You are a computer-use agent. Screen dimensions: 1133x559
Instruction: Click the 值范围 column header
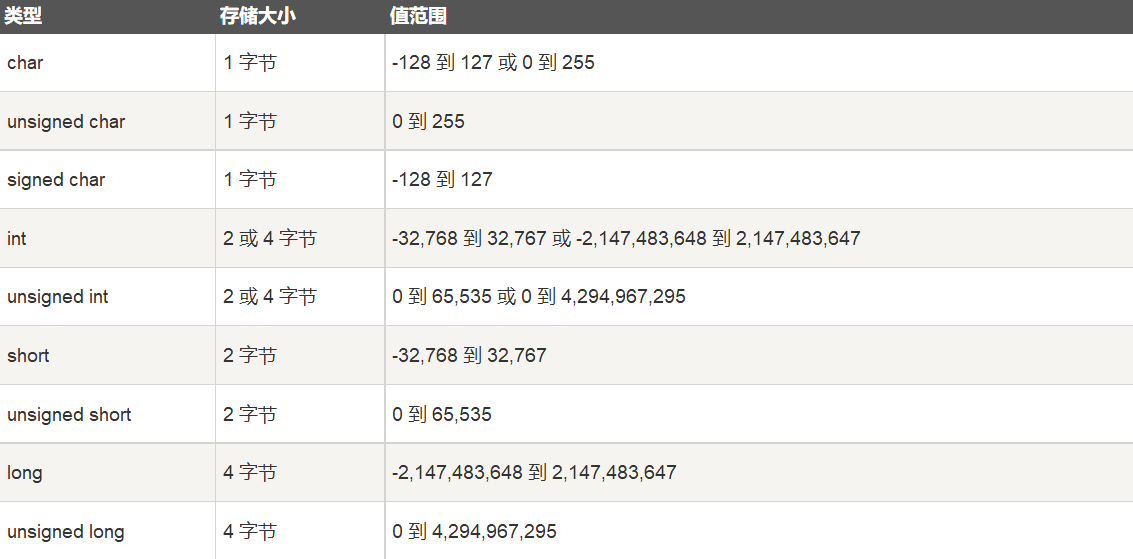(418, 17)
